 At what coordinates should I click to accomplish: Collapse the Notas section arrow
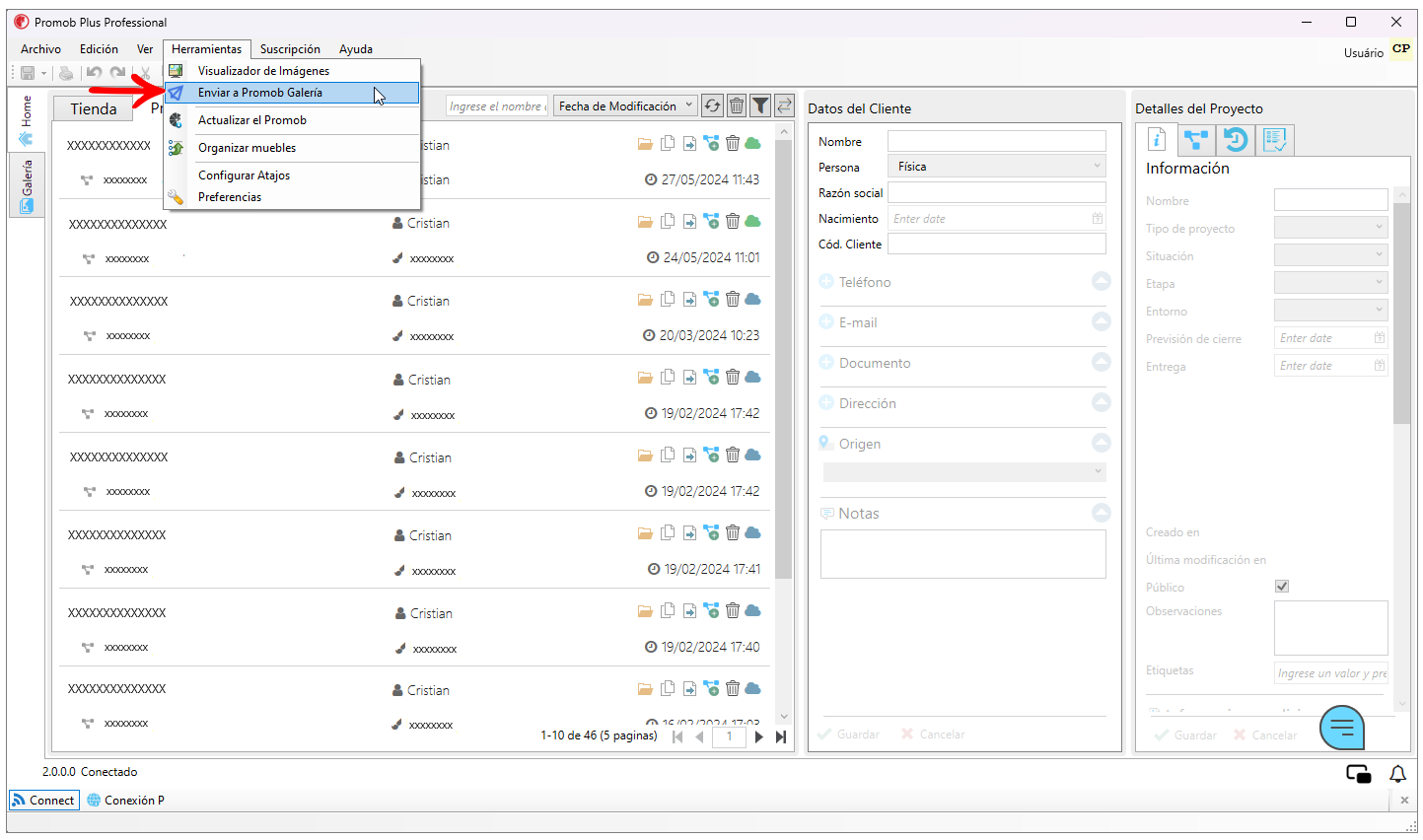1102,513
